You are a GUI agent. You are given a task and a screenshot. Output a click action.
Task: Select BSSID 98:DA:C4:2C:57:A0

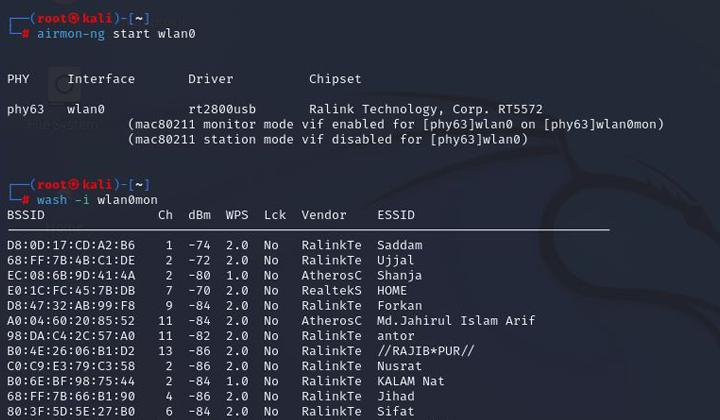pos(71,336)
